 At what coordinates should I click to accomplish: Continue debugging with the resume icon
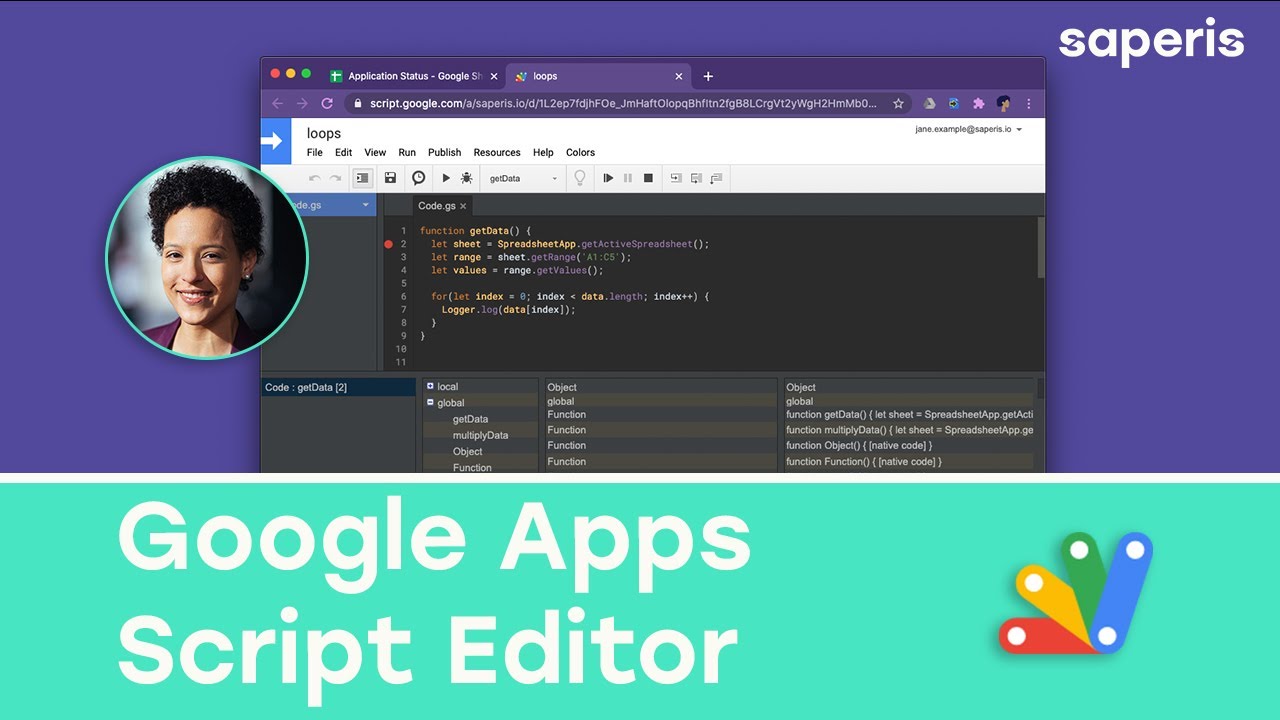click(x=608, y=178)
